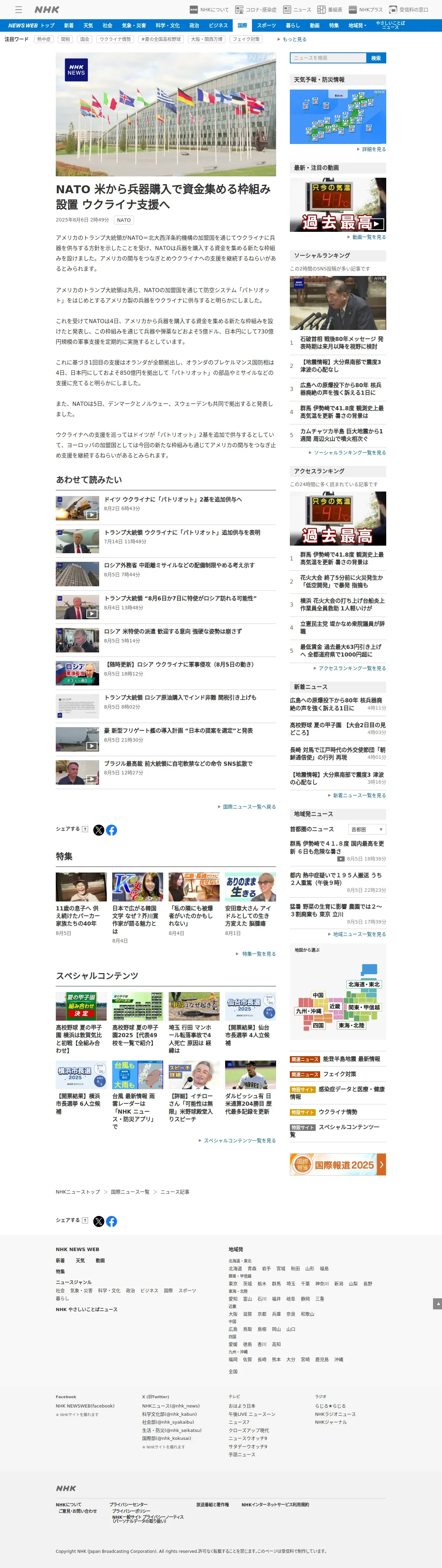Image resolution: width=442 pixels, height=1568 pixels.
Task: Open プライバシーセンター footer link
Action: tap(128, 1505)
